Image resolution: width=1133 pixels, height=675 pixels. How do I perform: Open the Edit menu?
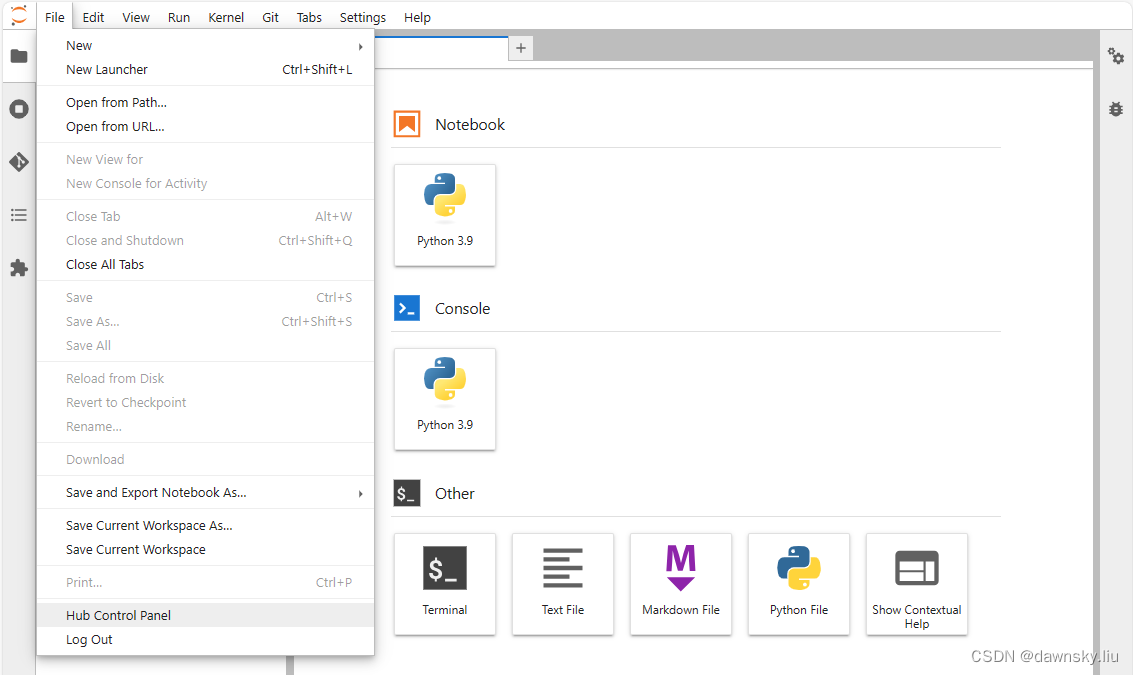click(x=93, y=17)
